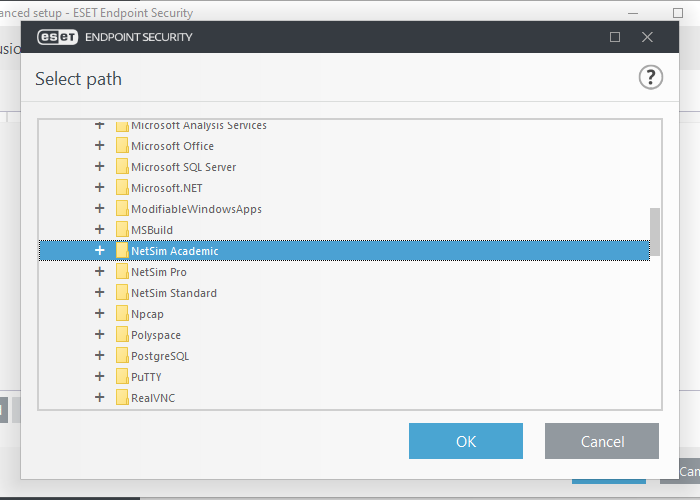700x500 pixels.
Task: Expand the ModifiableWindowsApps tree node
Action: 100,208
